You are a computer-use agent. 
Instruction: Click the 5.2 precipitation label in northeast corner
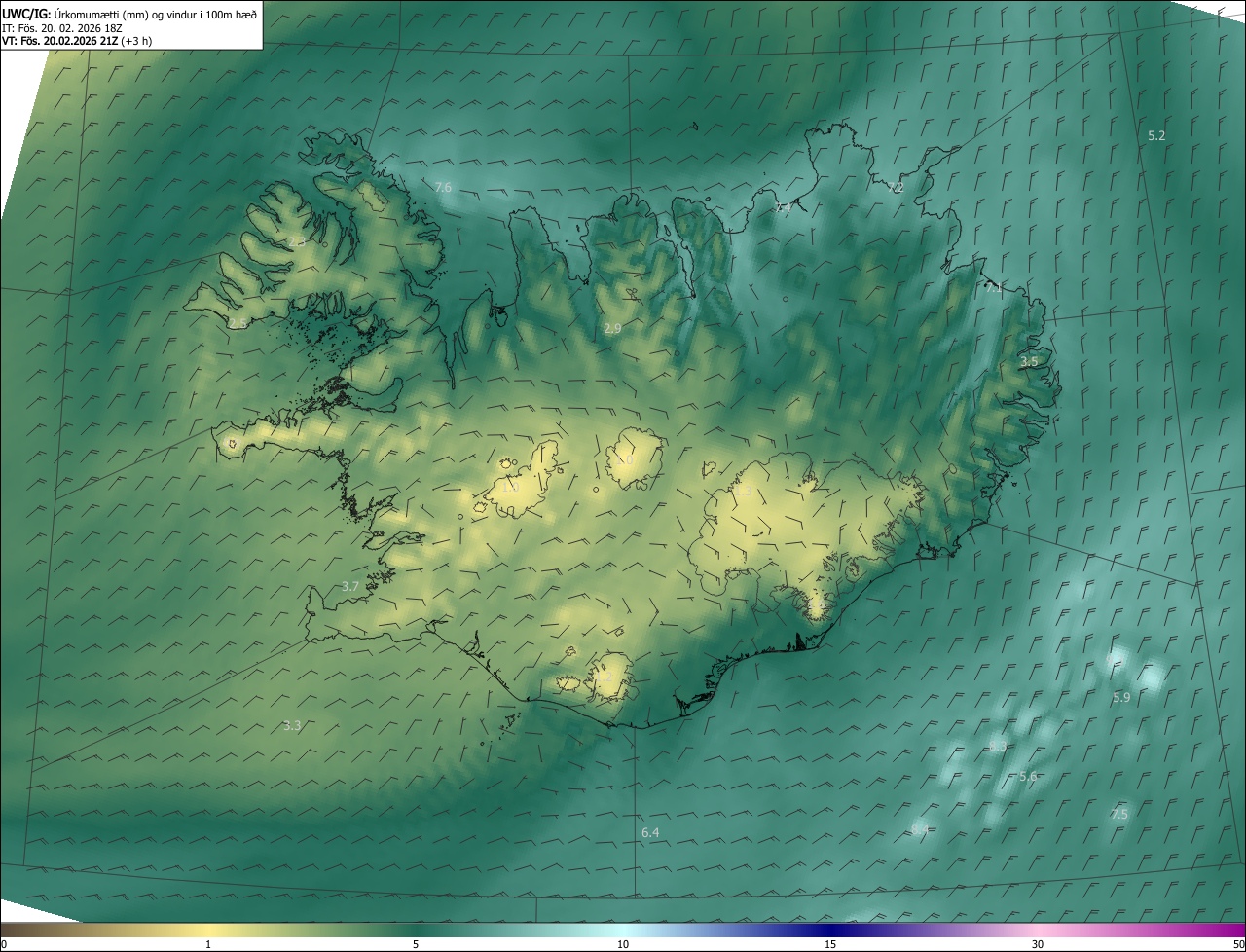(1156, 136)
